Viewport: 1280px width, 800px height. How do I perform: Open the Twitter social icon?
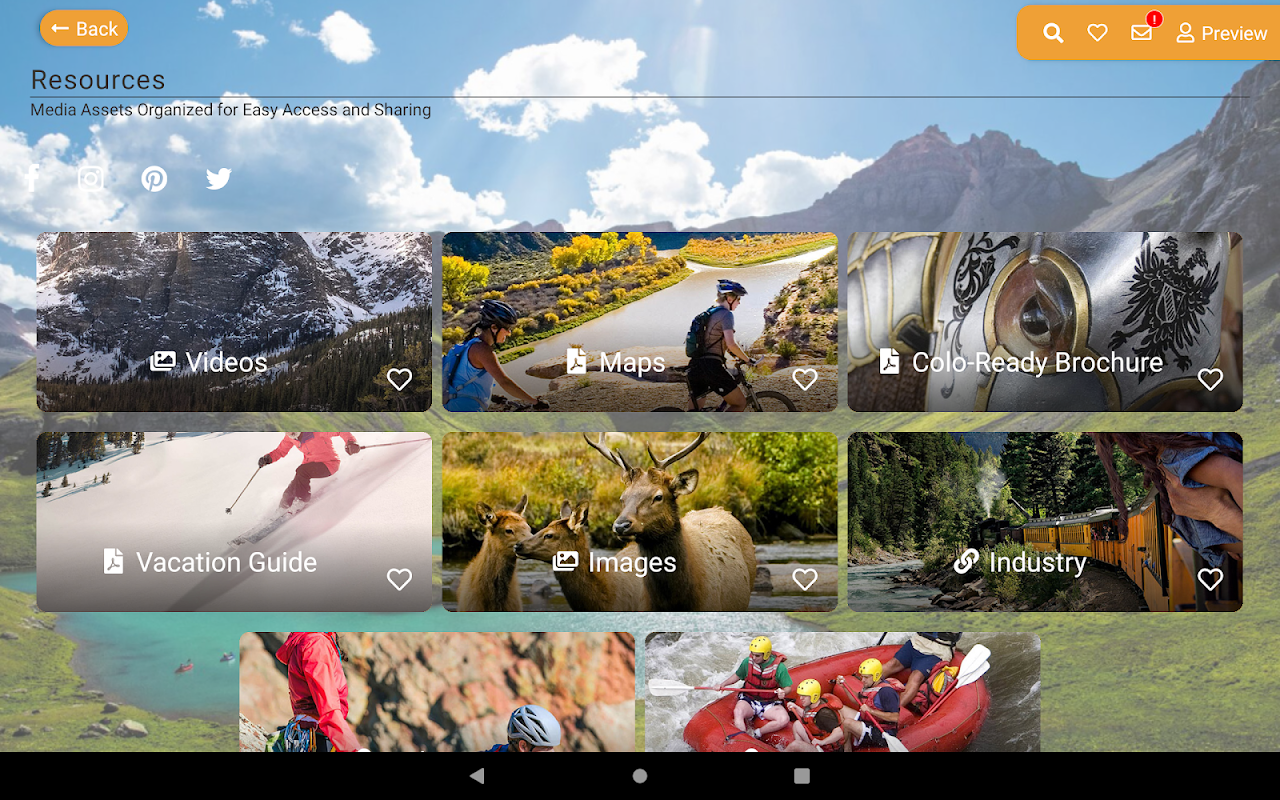coord(218,179)
